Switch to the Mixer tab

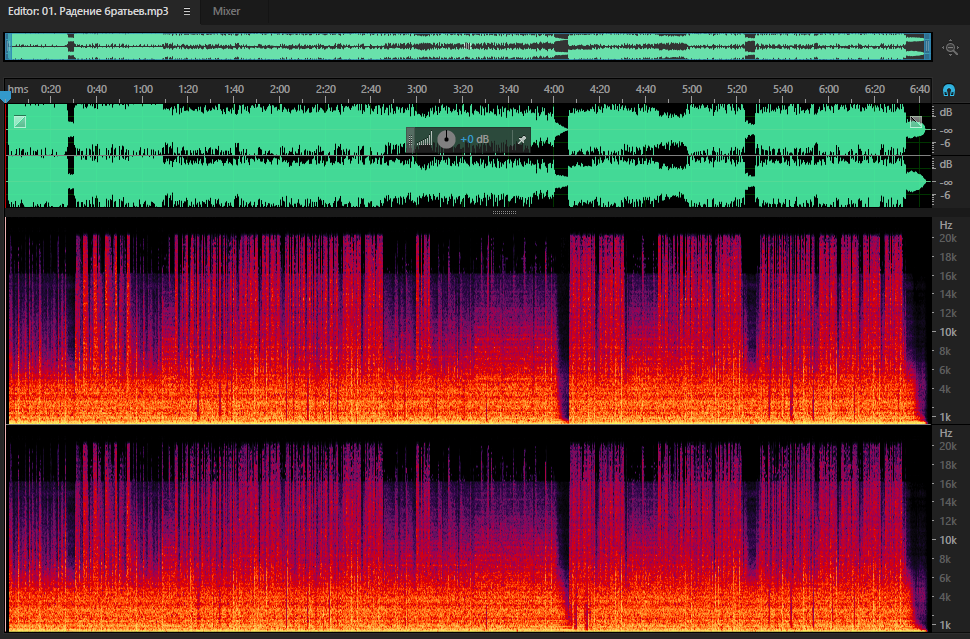point(226,11)
